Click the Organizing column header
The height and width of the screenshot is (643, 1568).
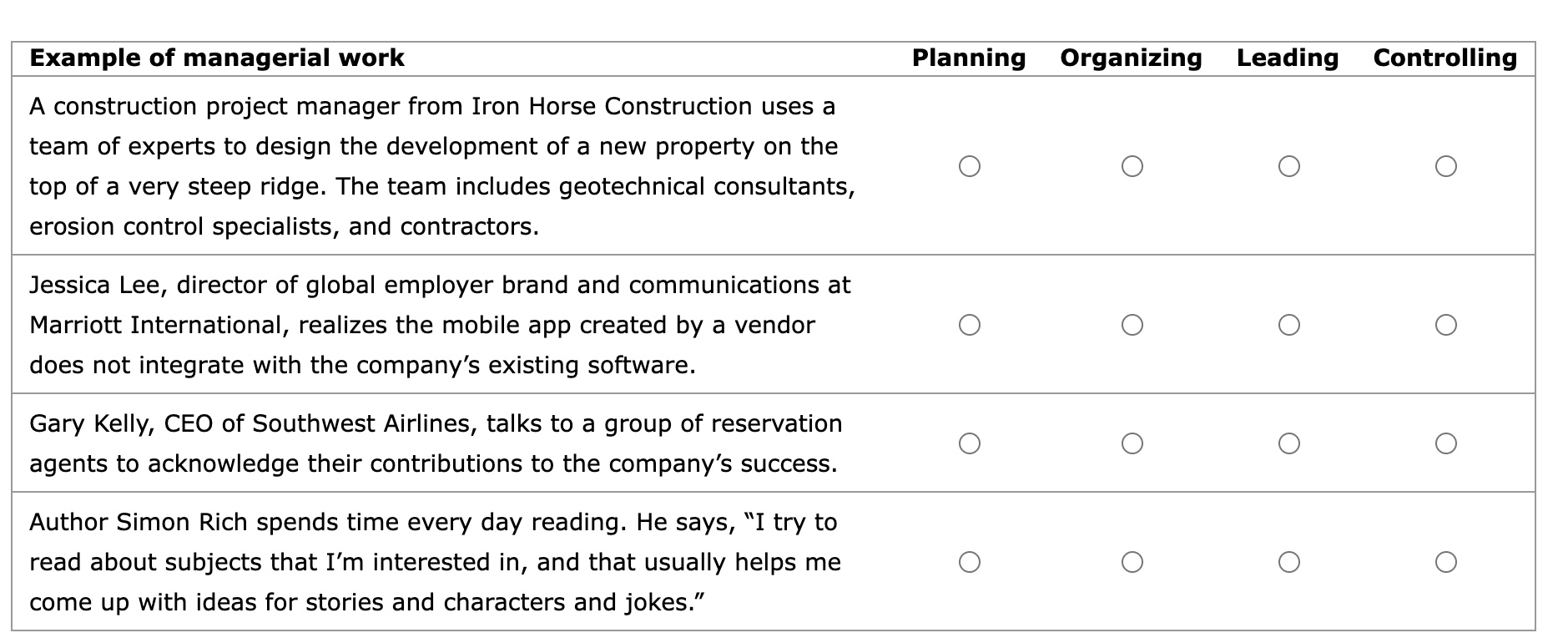[1131, 58]
